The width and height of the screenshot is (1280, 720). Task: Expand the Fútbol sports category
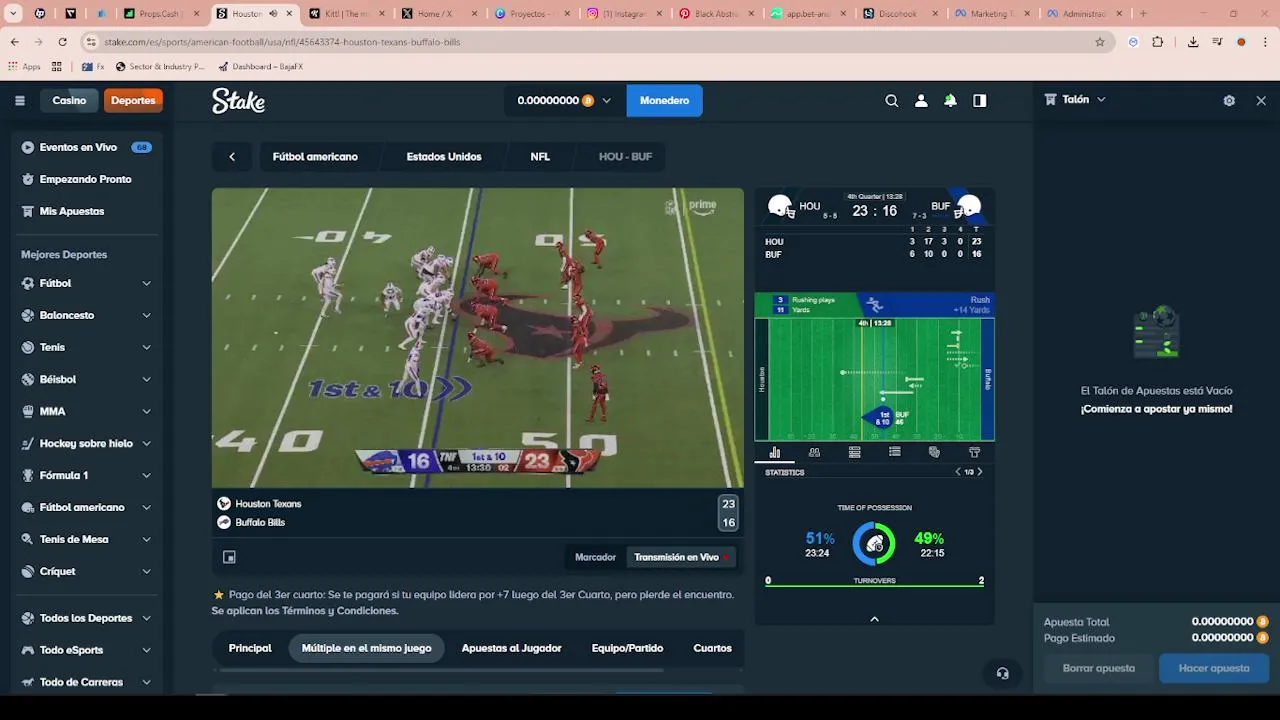pos(86,283)
